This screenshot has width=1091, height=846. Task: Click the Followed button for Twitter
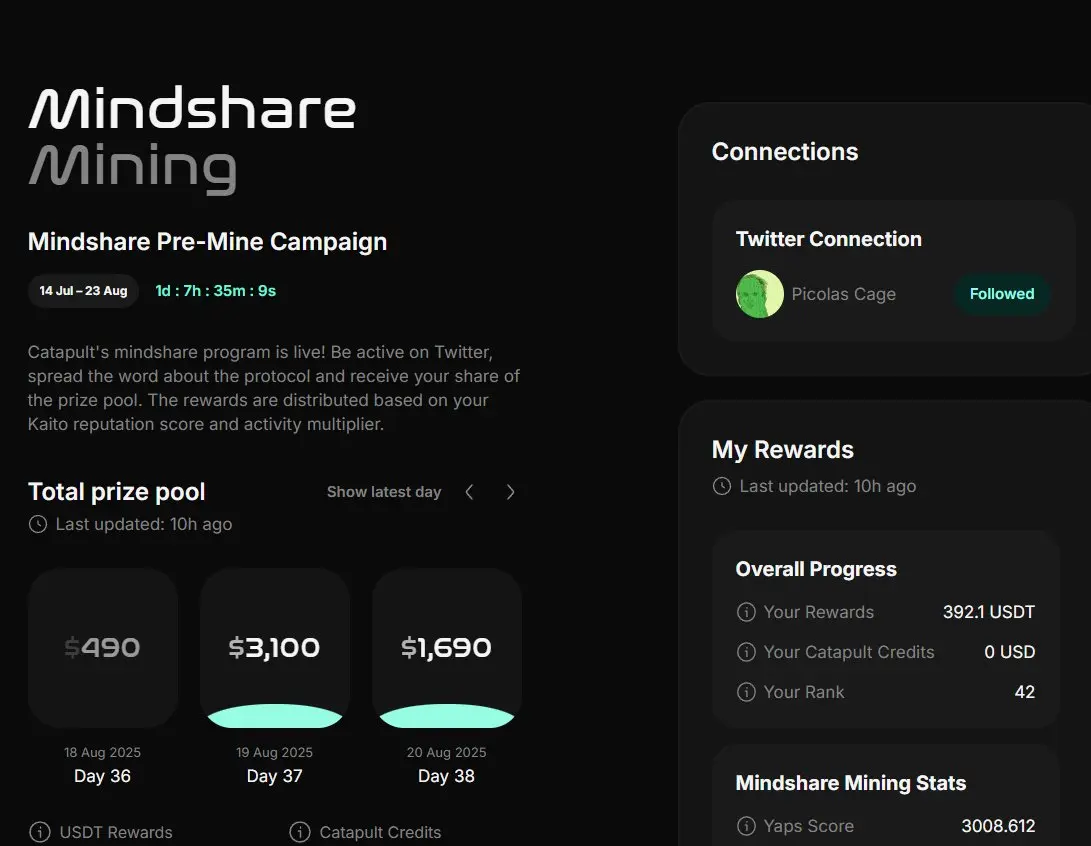1002,294
